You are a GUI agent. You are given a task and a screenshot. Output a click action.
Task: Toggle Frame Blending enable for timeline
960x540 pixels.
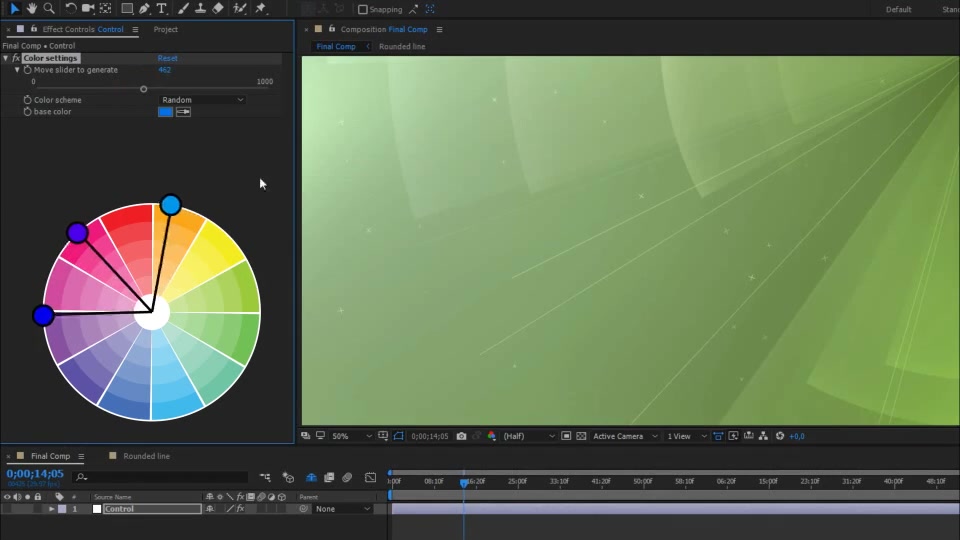tap(329, 477)
